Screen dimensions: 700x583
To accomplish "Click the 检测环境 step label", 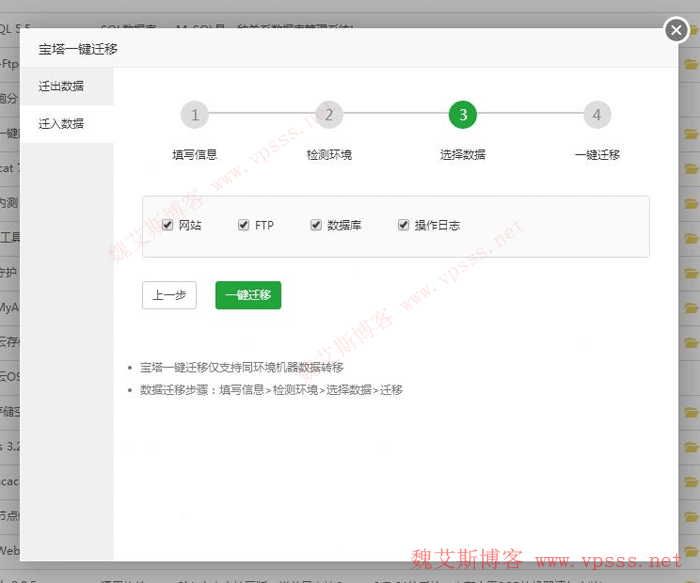I will pos(329,155).
